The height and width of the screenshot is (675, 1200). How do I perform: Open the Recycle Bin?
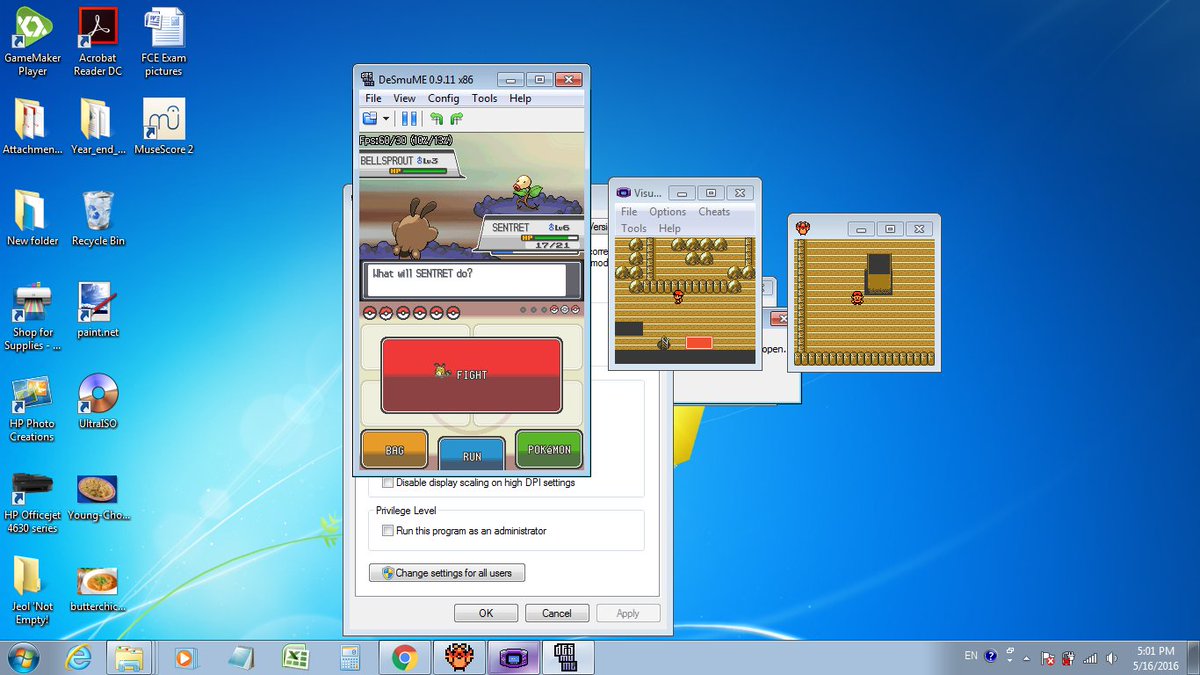98,218
